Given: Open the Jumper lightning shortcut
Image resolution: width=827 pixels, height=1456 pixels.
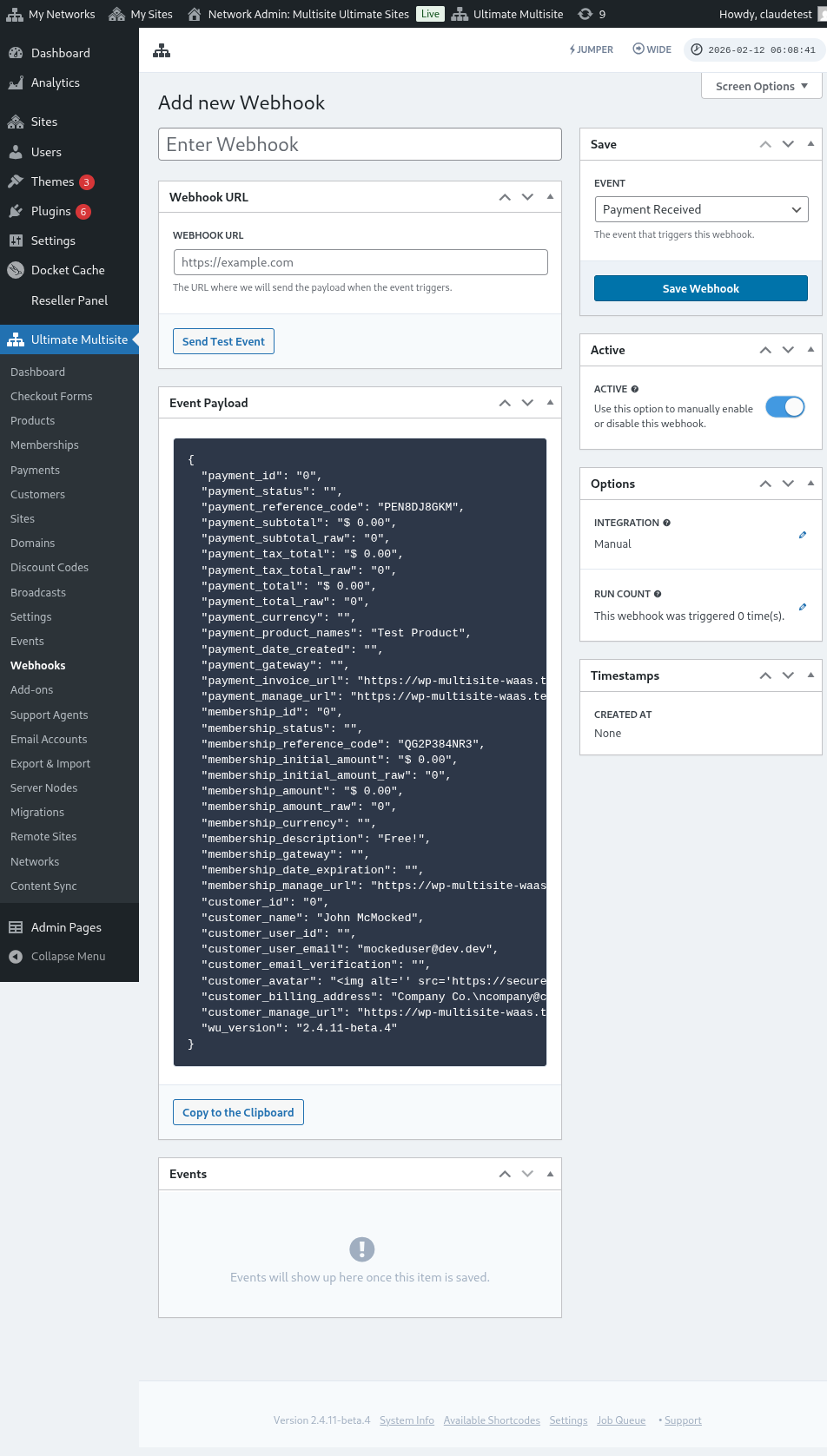Looking at the screenshot, I should click(592, 49).
